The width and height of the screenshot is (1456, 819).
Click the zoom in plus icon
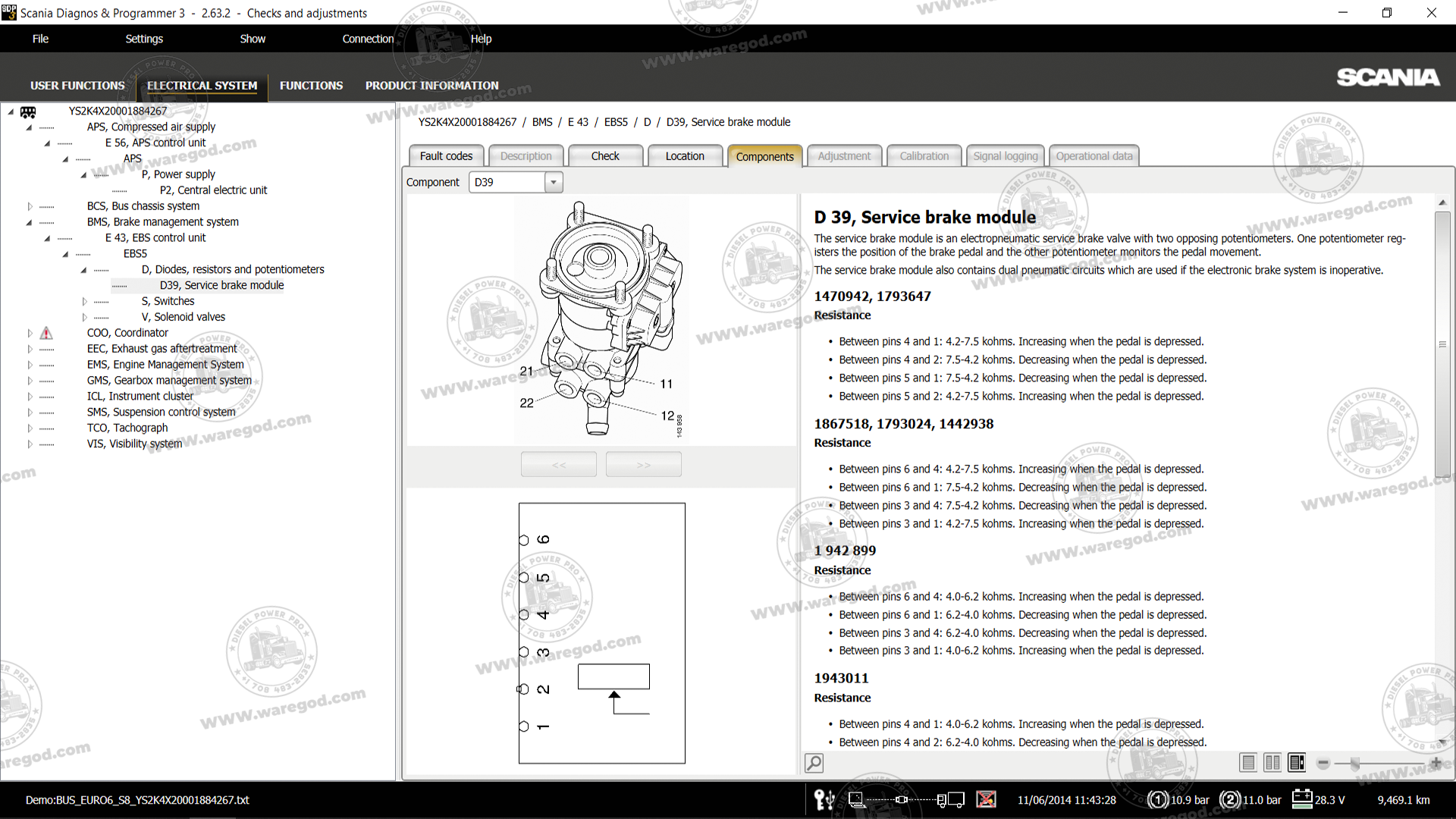pyautogui.click(x=1436, y=764)
